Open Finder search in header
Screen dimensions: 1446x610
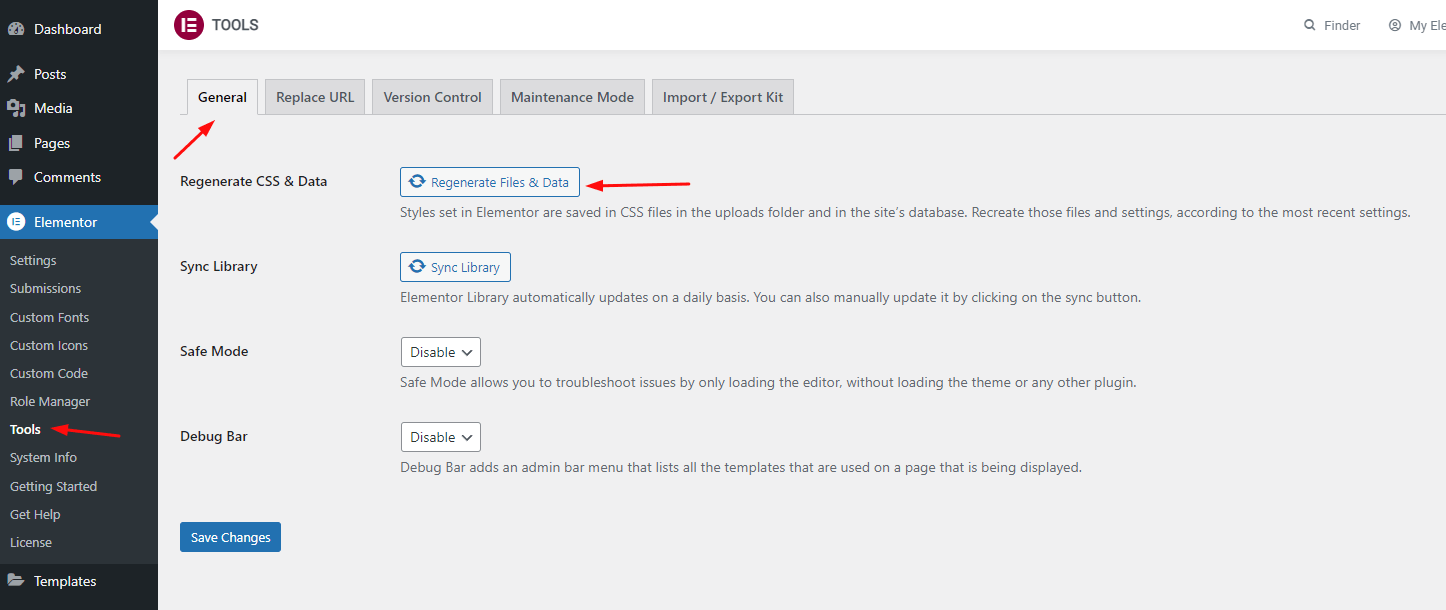[x=1332, y=25]
